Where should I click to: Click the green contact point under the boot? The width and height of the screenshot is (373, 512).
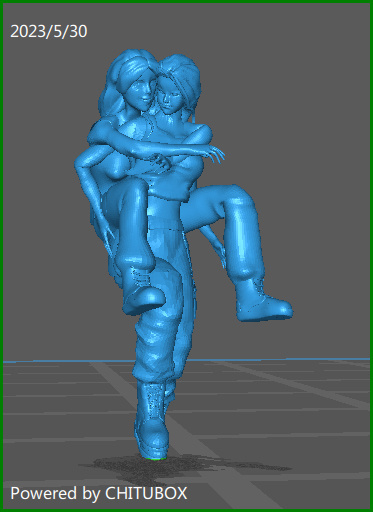click(155, 459)
